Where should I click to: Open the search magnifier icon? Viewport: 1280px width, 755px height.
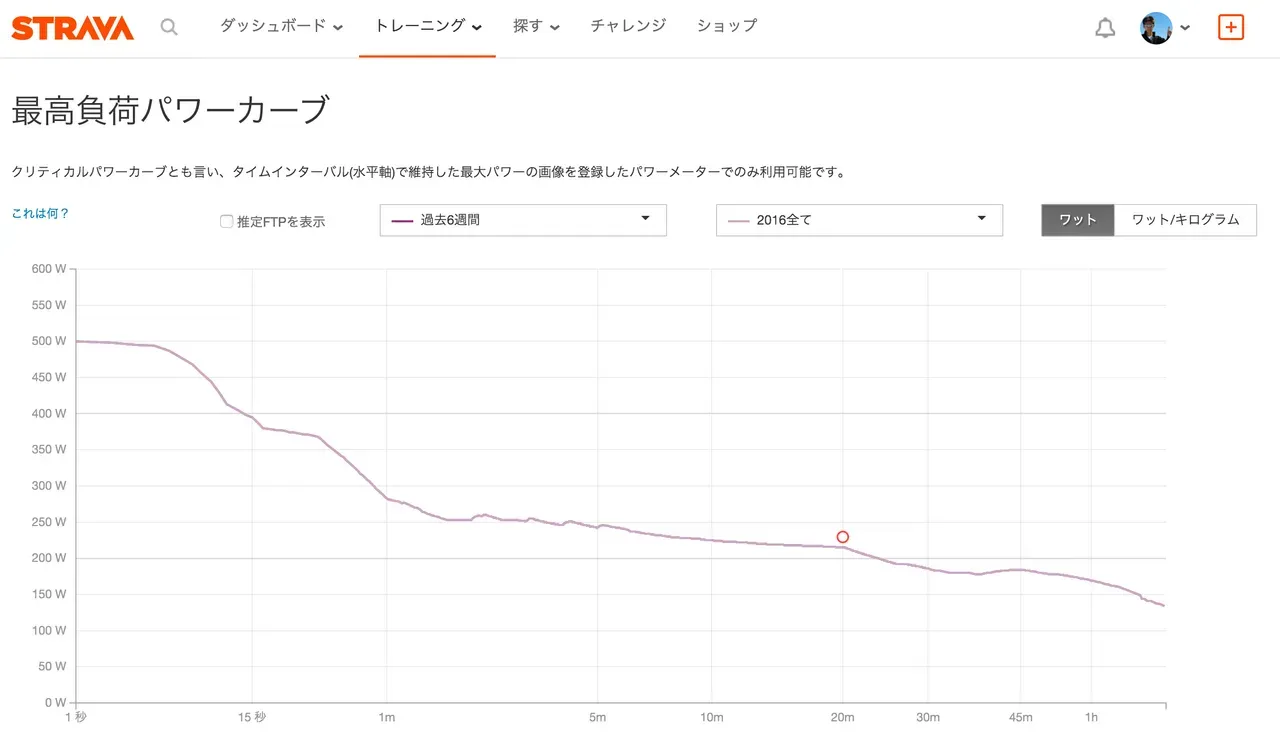(169, 27)
